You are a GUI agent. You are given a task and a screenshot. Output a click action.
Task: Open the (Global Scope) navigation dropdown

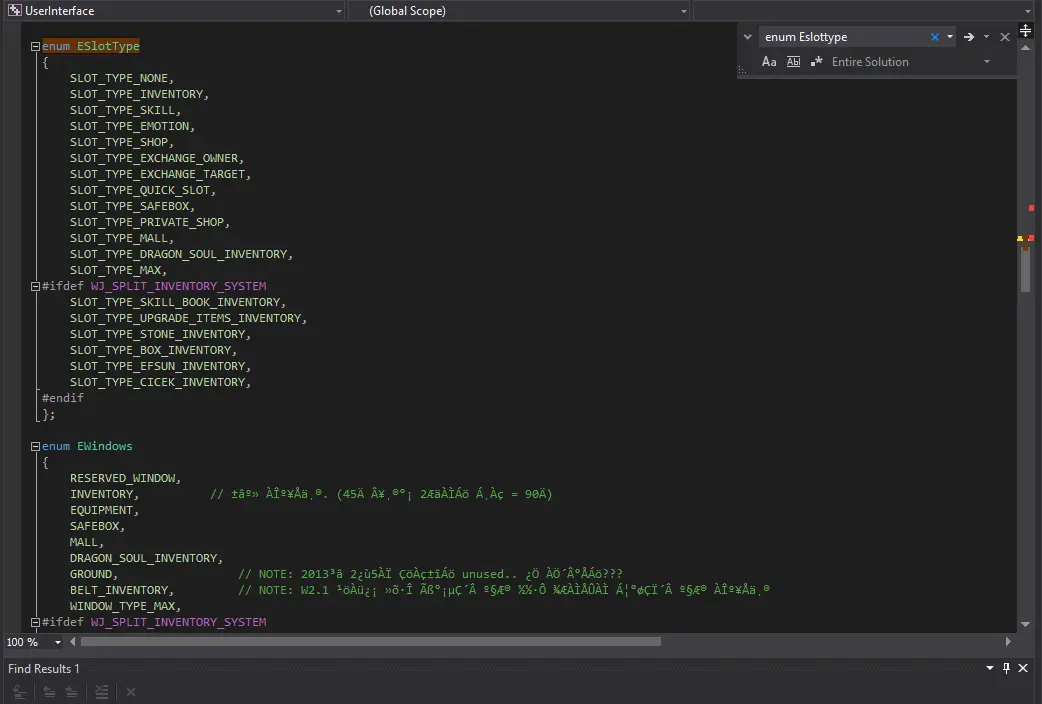[x=681, y=11]
